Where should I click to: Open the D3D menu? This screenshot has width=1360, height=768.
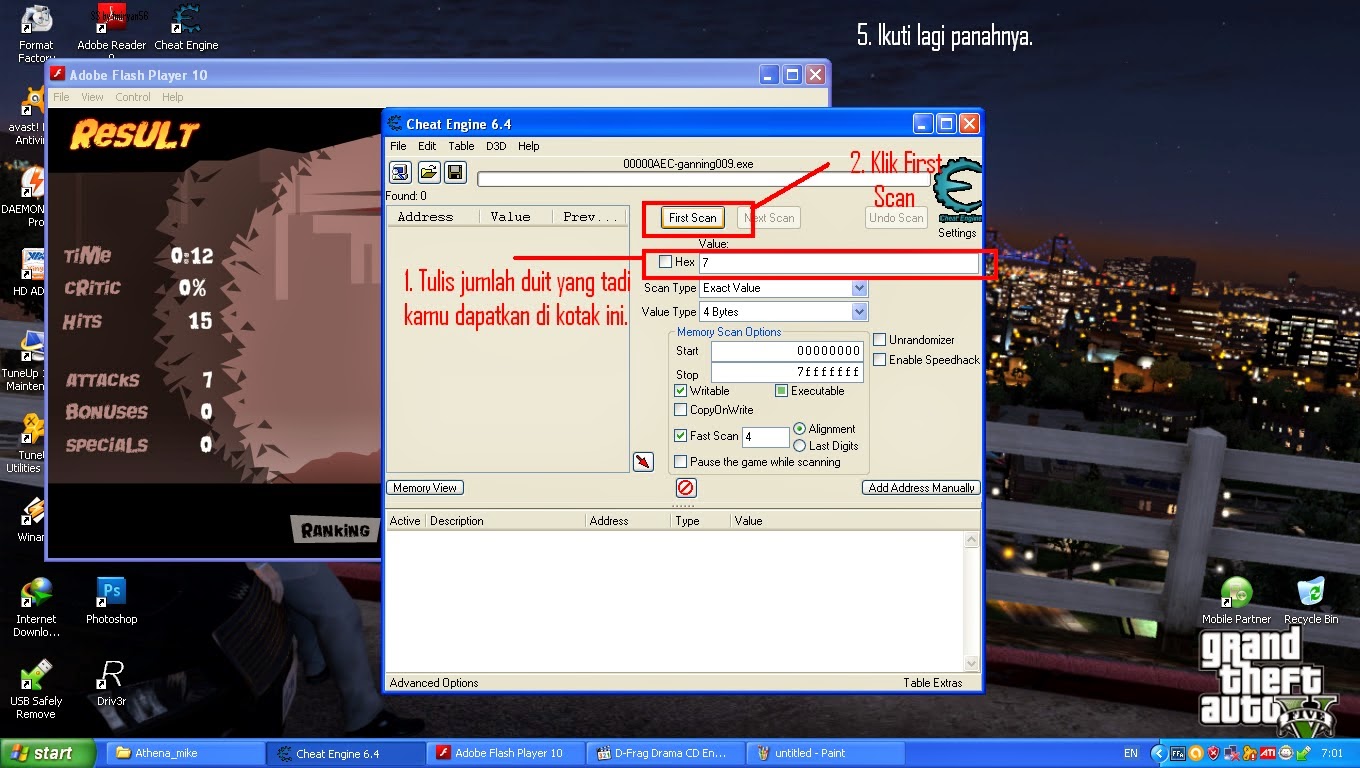tap(496, 146)
